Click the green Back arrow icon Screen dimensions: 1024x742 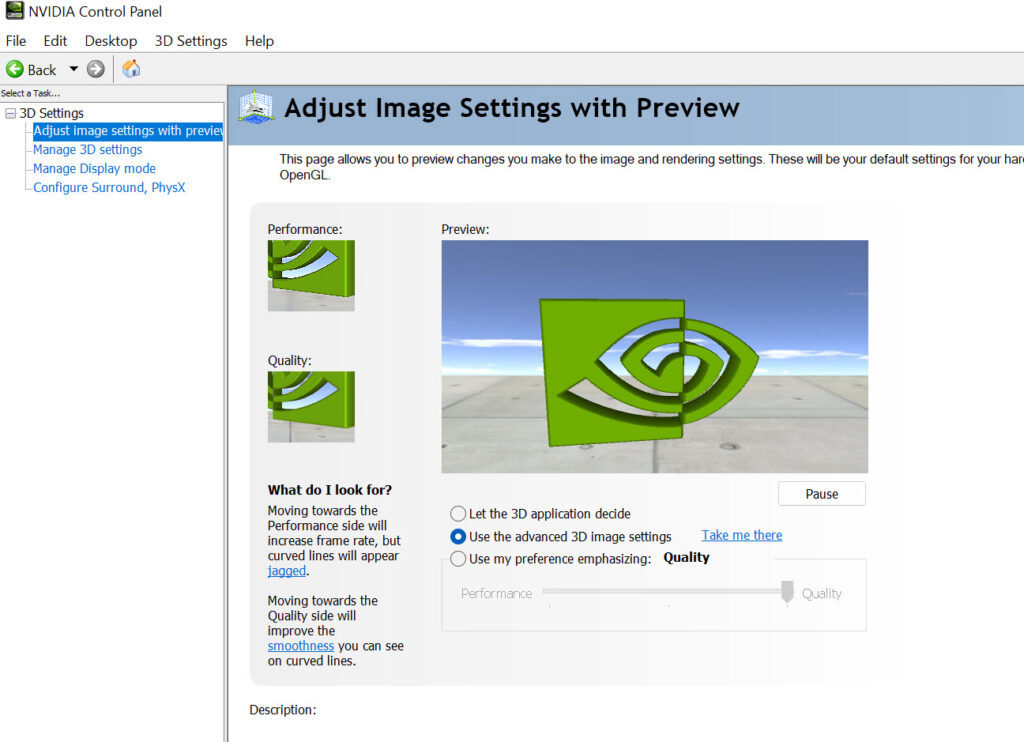pos(15,69)
